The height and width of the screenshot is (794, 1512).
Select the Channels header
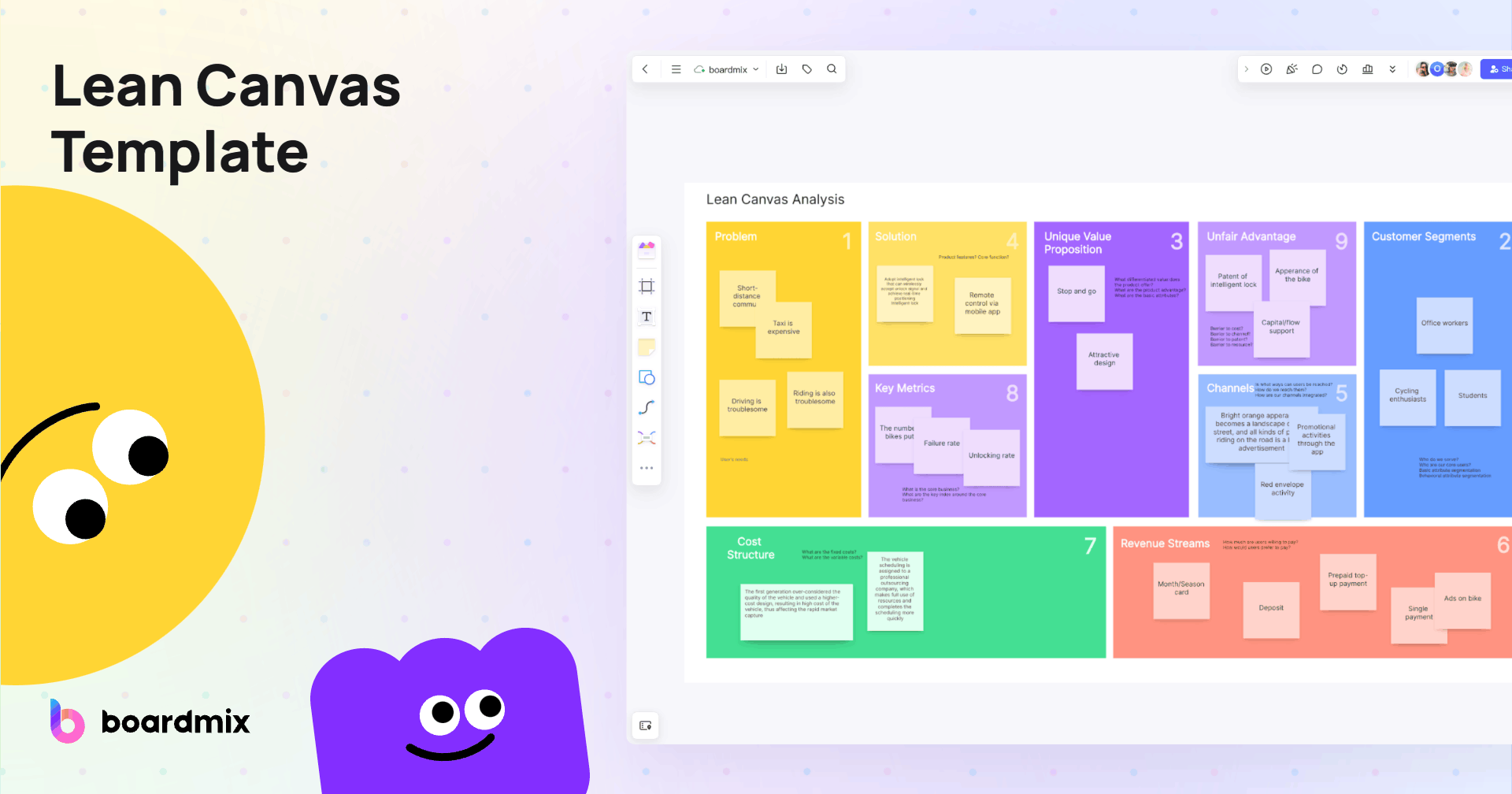tap(1230, 388)
